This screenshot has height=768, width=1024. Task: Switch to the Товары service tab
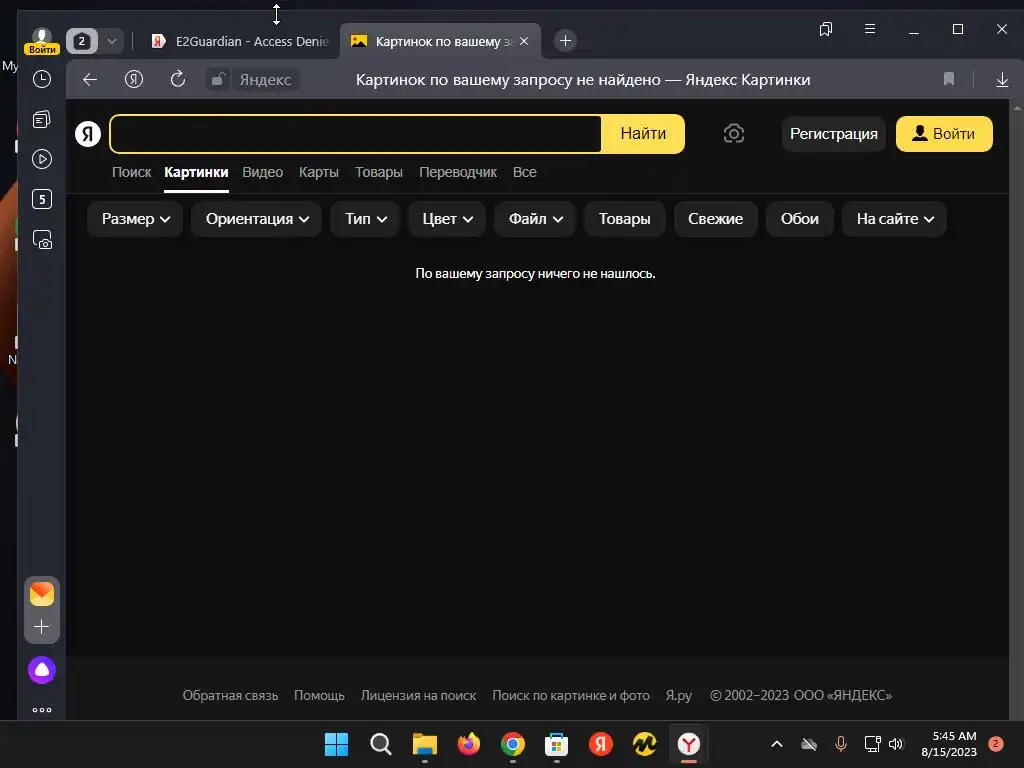tap(379, 172)
